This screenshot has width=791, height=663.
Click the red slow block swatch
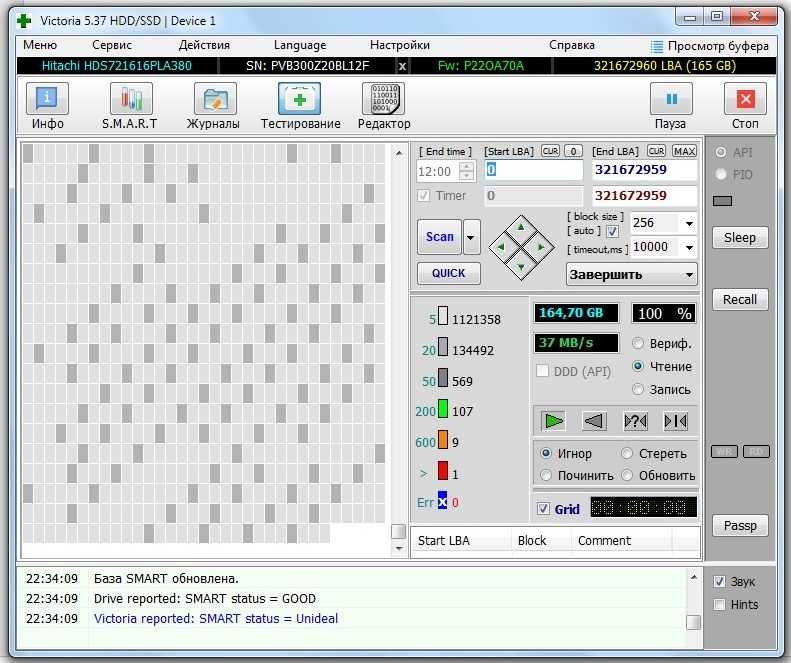tap(442, 470)
